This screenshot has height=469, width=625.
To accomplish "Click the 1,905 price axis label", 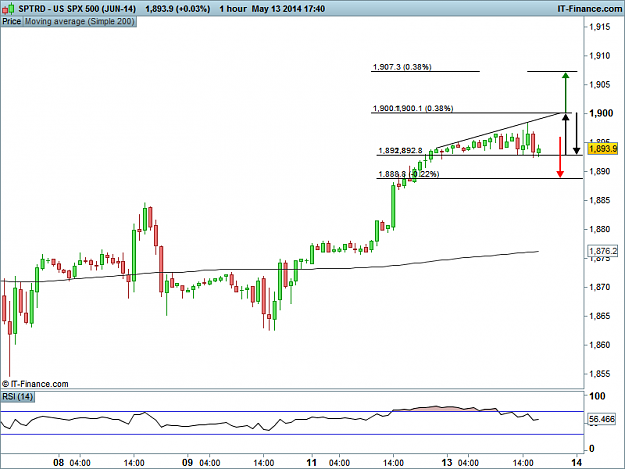I will (599, 85).
